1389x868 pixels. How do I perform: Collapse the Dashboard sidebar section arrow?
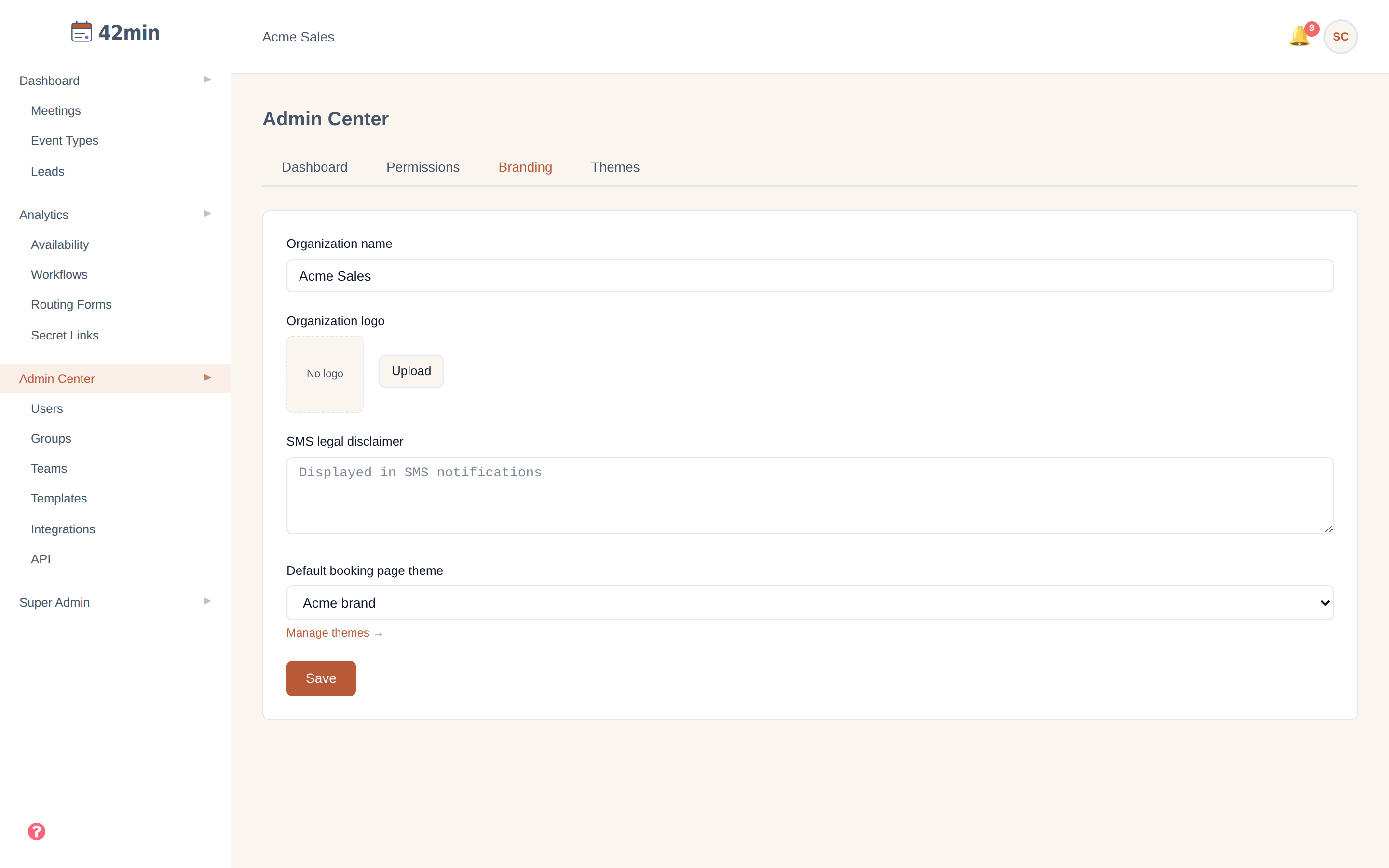tap(207, 80)
